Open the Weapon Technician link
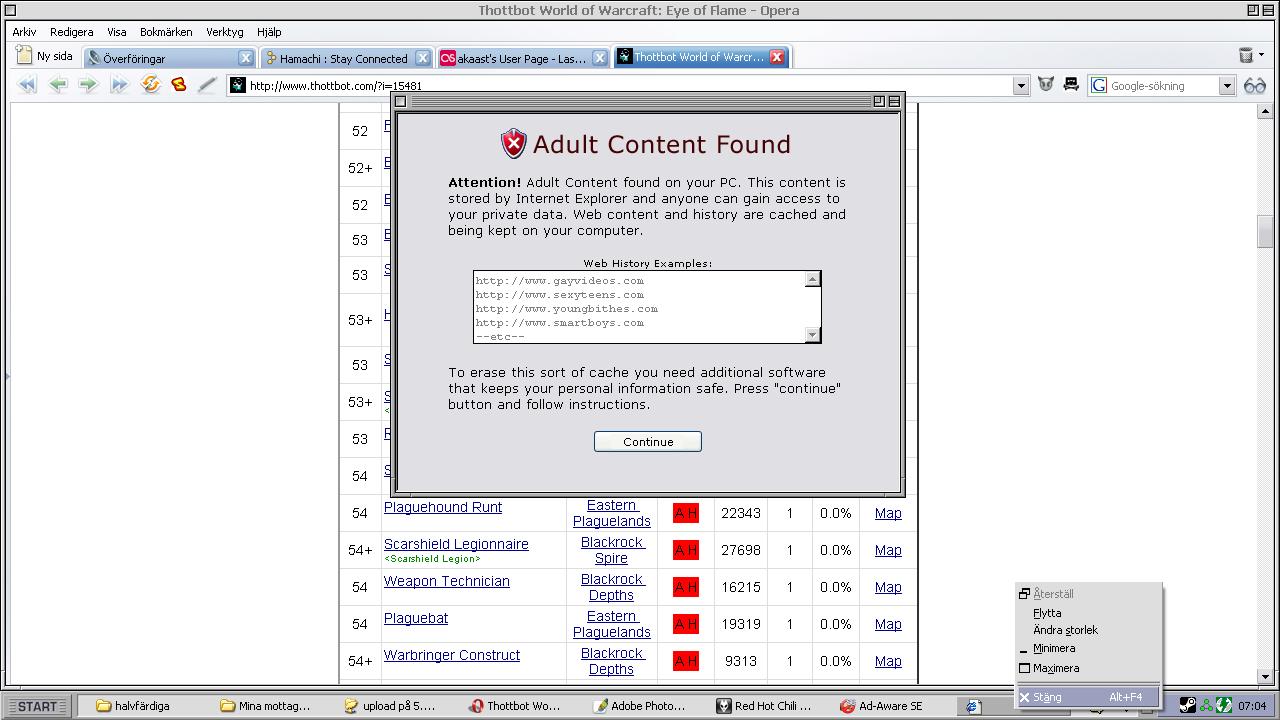Screen dimensions: 1280x720 tap(447, 581)
